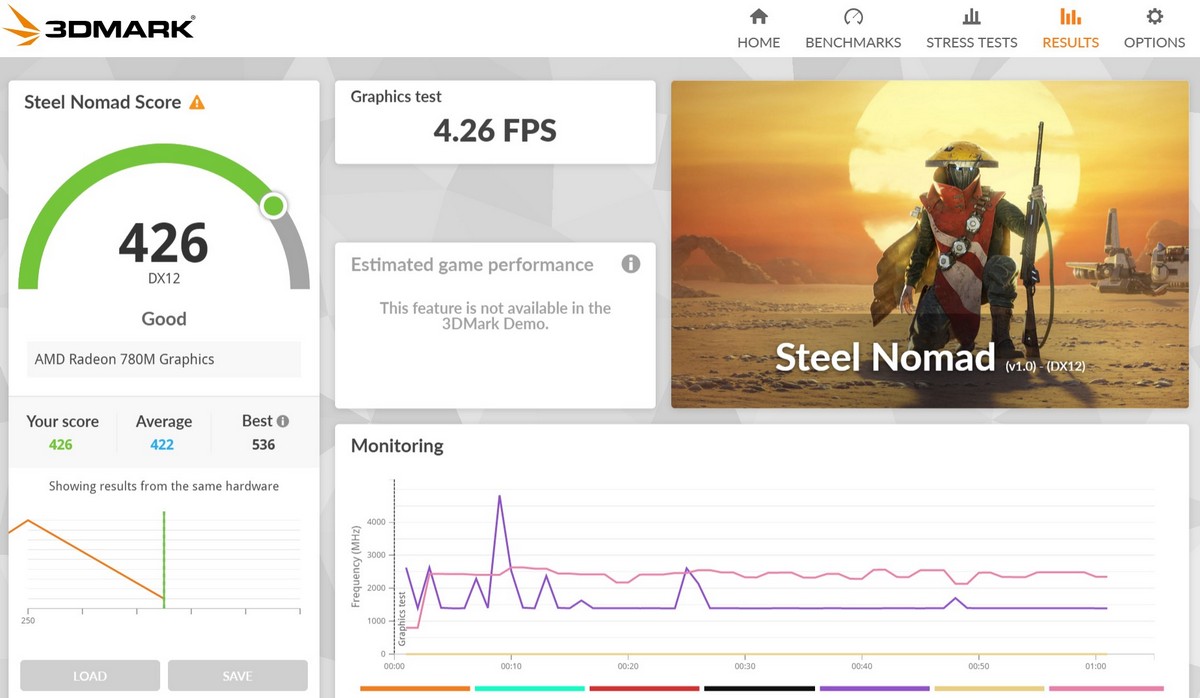This screenshot has width=1200, height=698.
Task: Click the Your score value 426
Action: point(61,444)
